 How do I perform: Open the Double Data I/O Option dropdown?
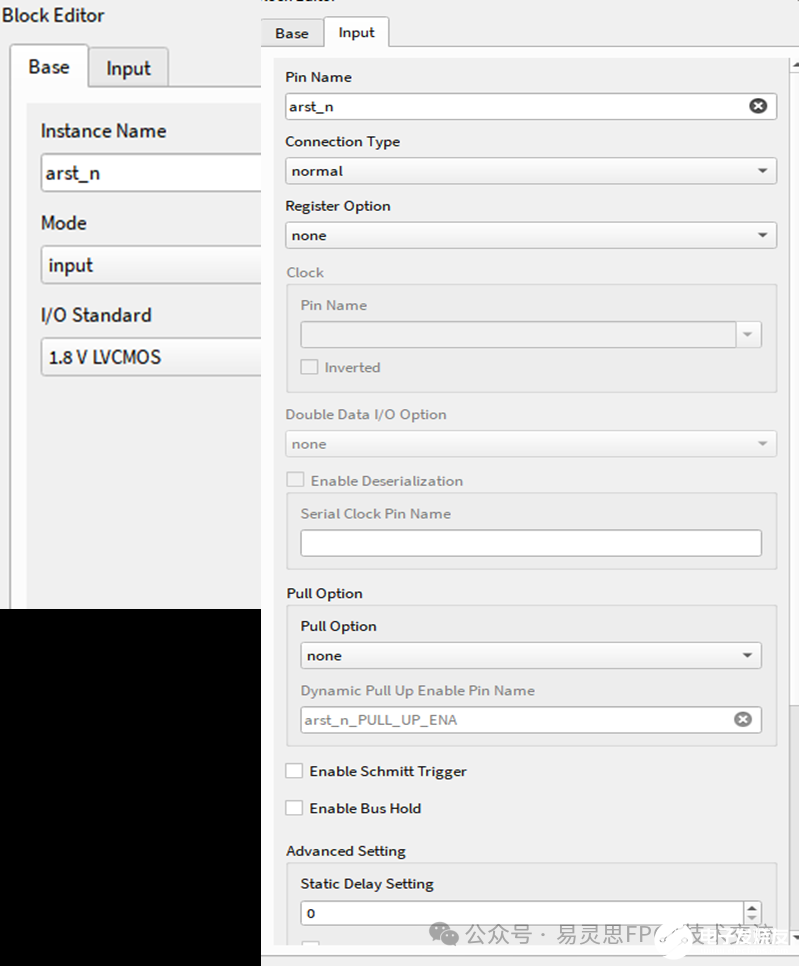tap(531, 443)
